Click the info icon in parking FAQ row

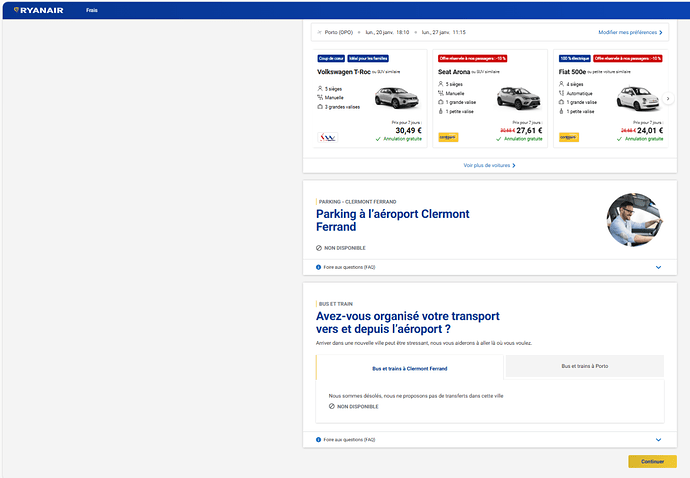tap(319, 267)
